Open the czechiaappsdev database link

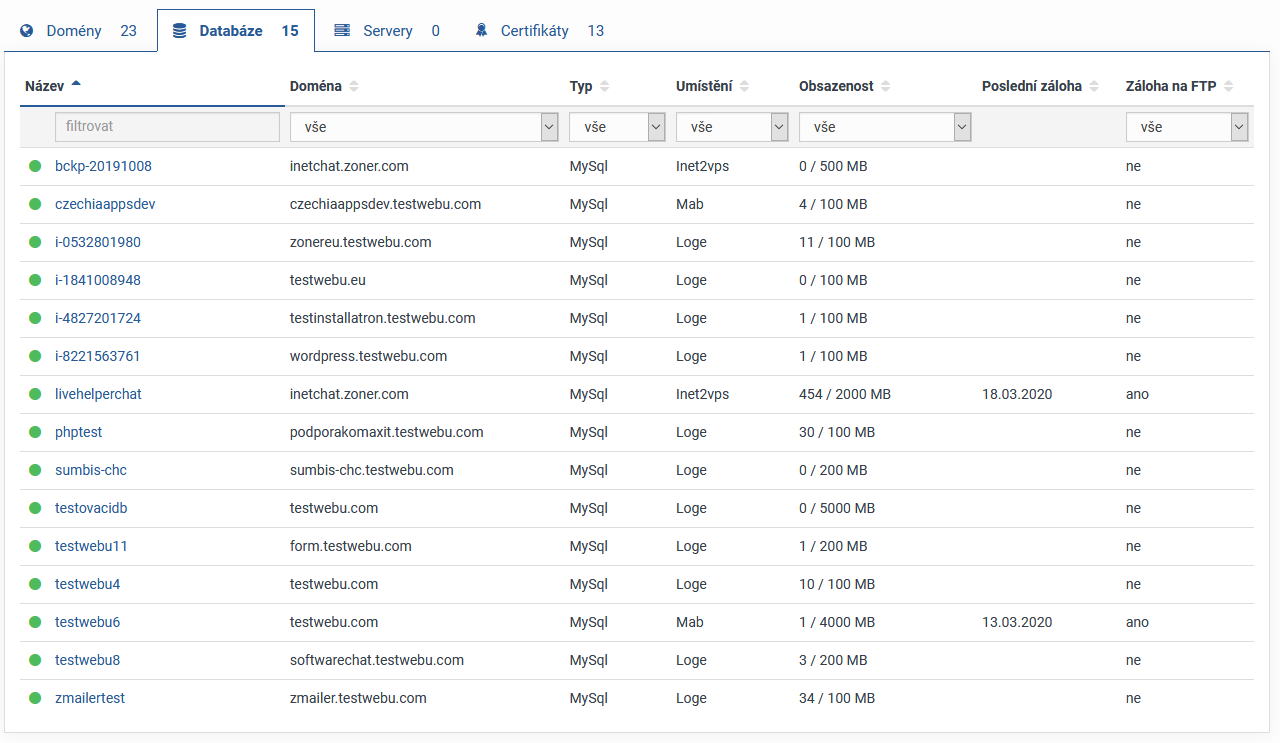coord(105,204)
